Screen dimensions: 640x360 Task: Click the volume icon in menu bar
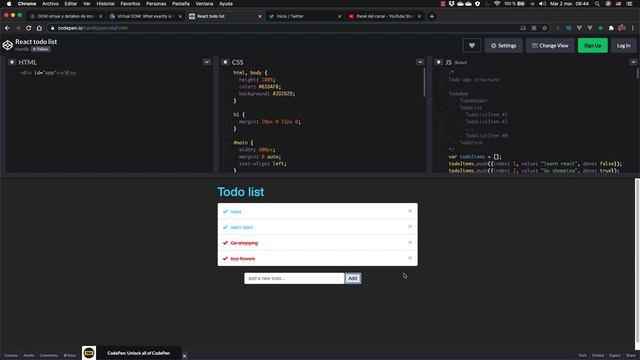point(542,4)
